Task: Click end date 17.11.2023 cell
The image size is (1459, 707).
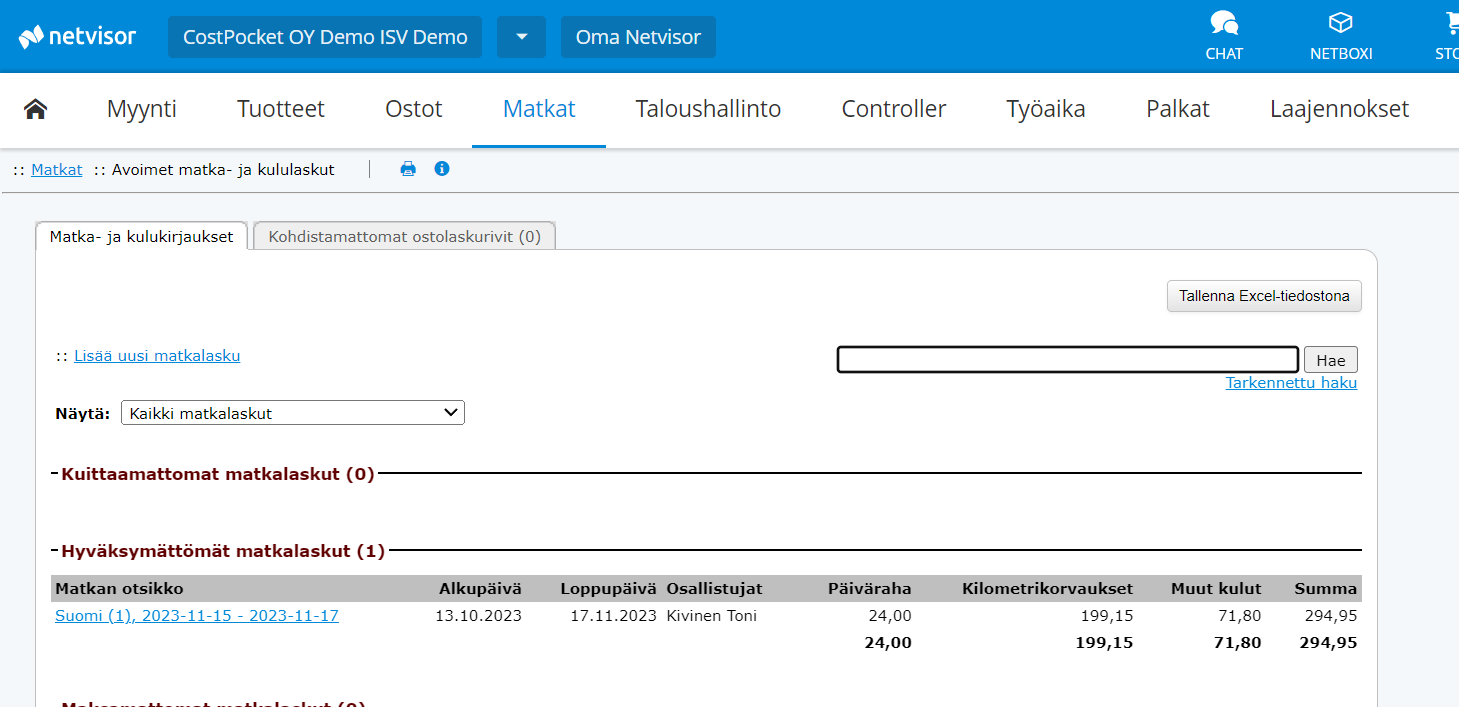Action: [613, 616]
